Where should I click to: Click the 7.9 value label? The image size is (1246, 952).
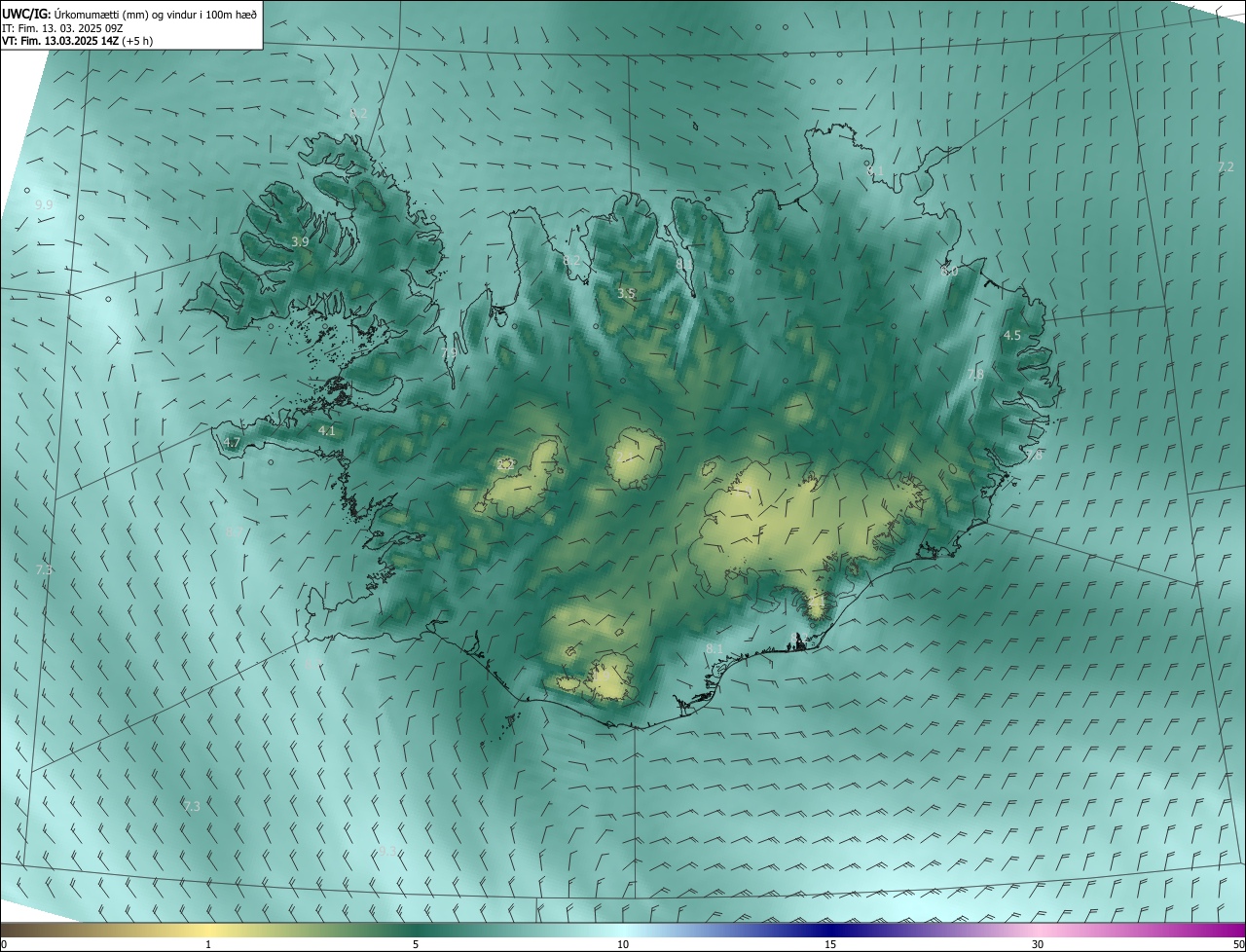[x=450, y=352]
